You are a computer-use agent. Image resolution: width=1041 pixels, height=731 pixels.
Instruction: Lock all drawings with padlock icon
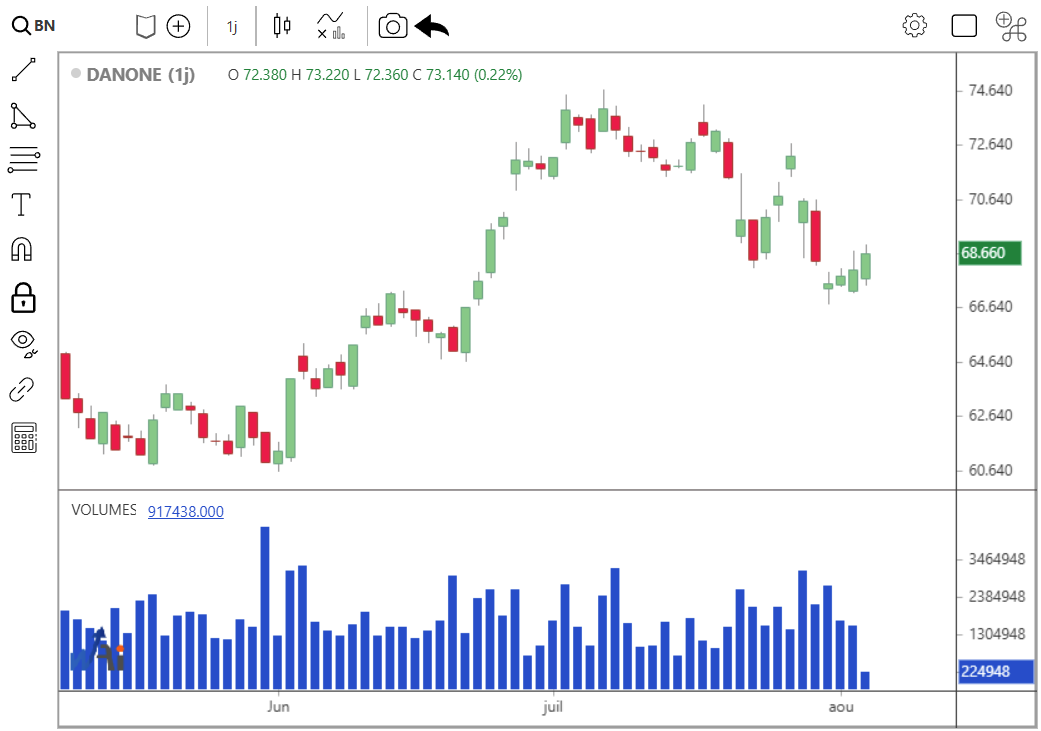pyautogui.click(x=23, y=297)
